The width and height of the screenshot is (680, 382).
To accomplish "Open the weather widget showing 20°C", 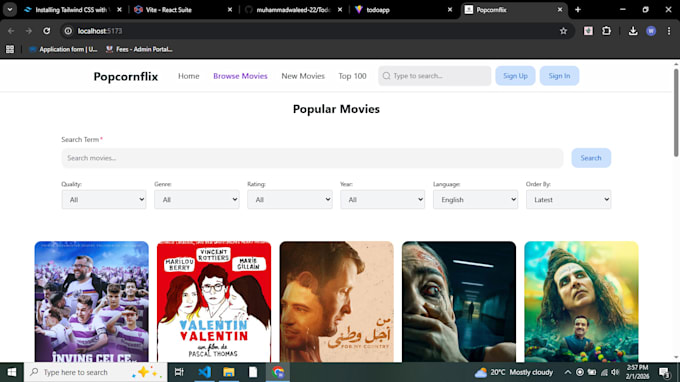I will pos(513,372).
